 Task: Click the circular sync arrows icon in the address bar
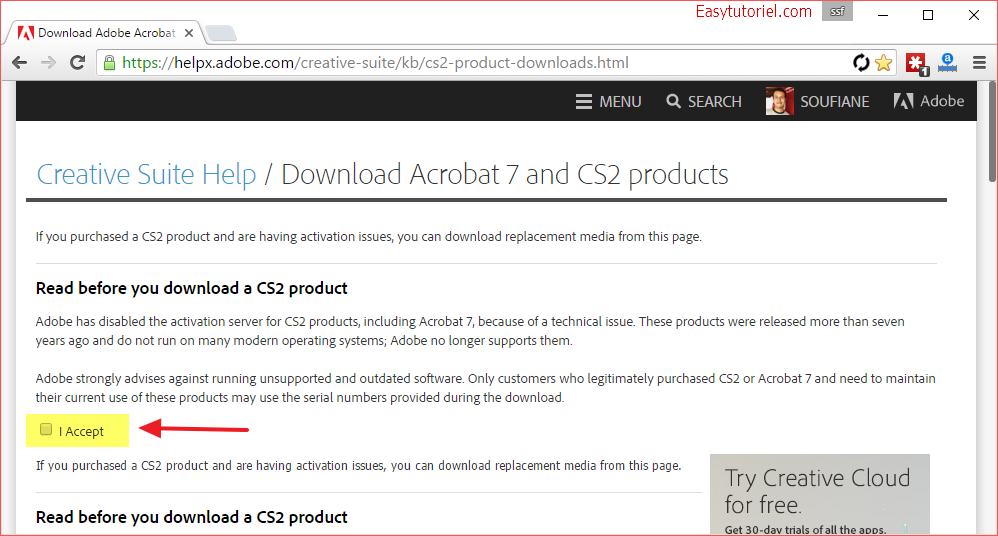point(861,62)
